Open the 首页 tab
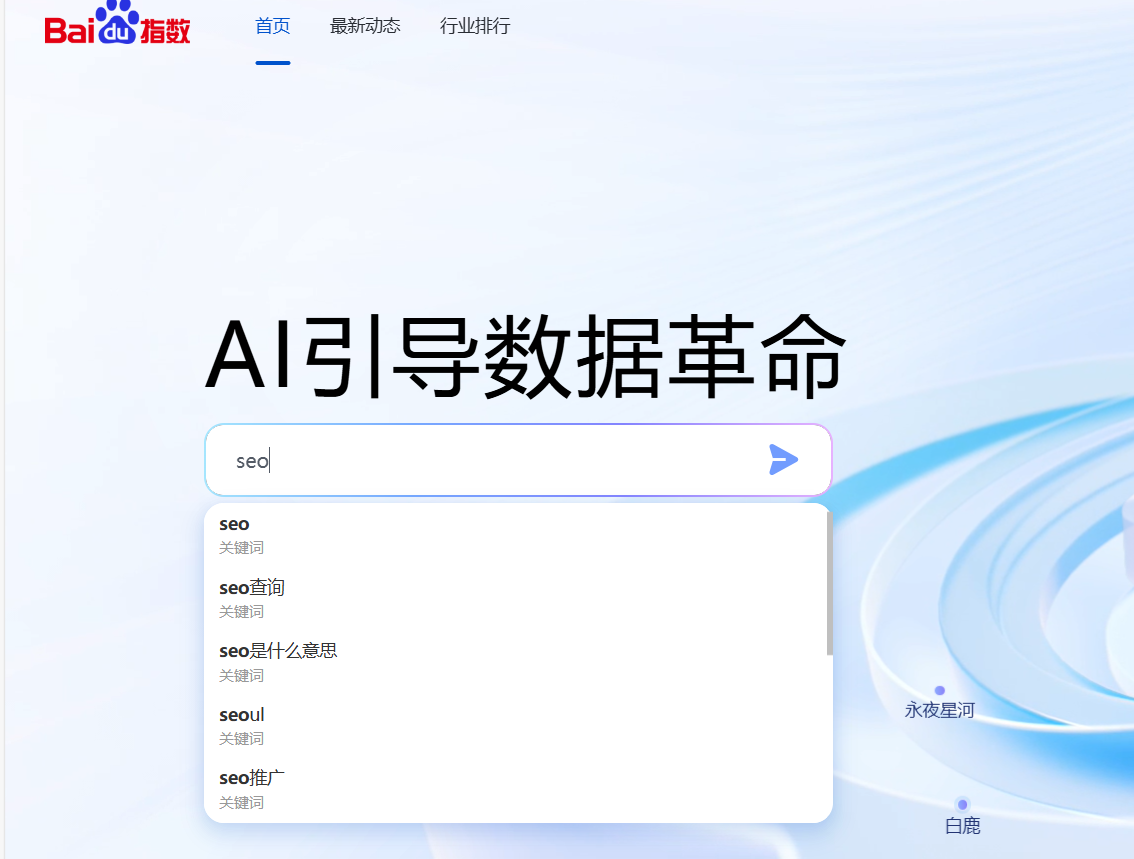Image resolution: width=1134 pixels, height=859 pixels. point(272,27)
